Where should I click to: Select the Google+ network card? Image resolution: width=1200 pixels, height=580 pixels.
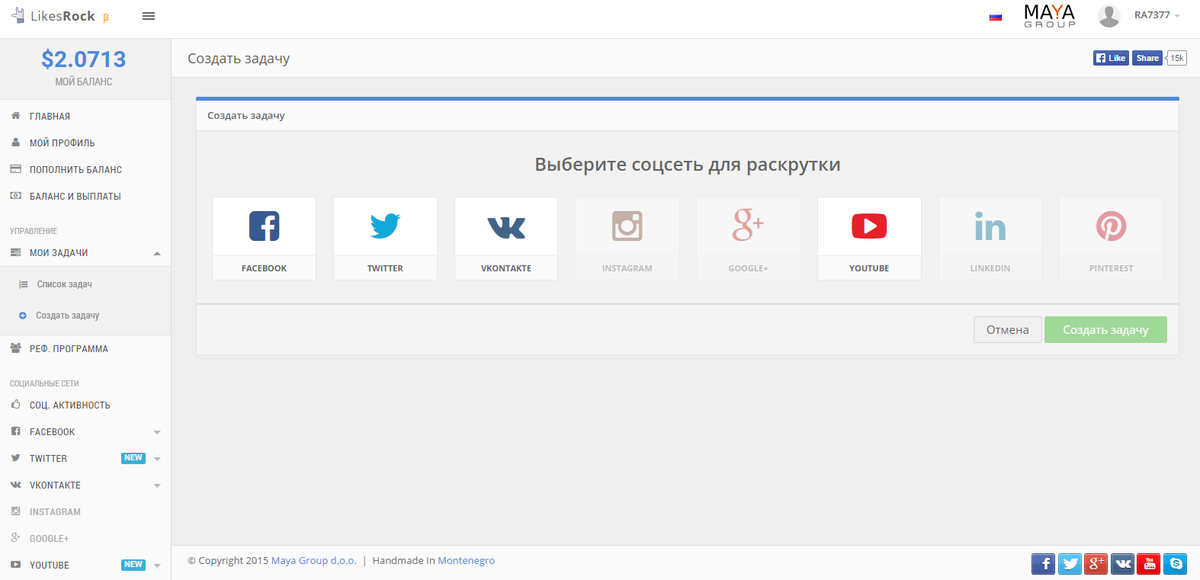coord(748,238)
